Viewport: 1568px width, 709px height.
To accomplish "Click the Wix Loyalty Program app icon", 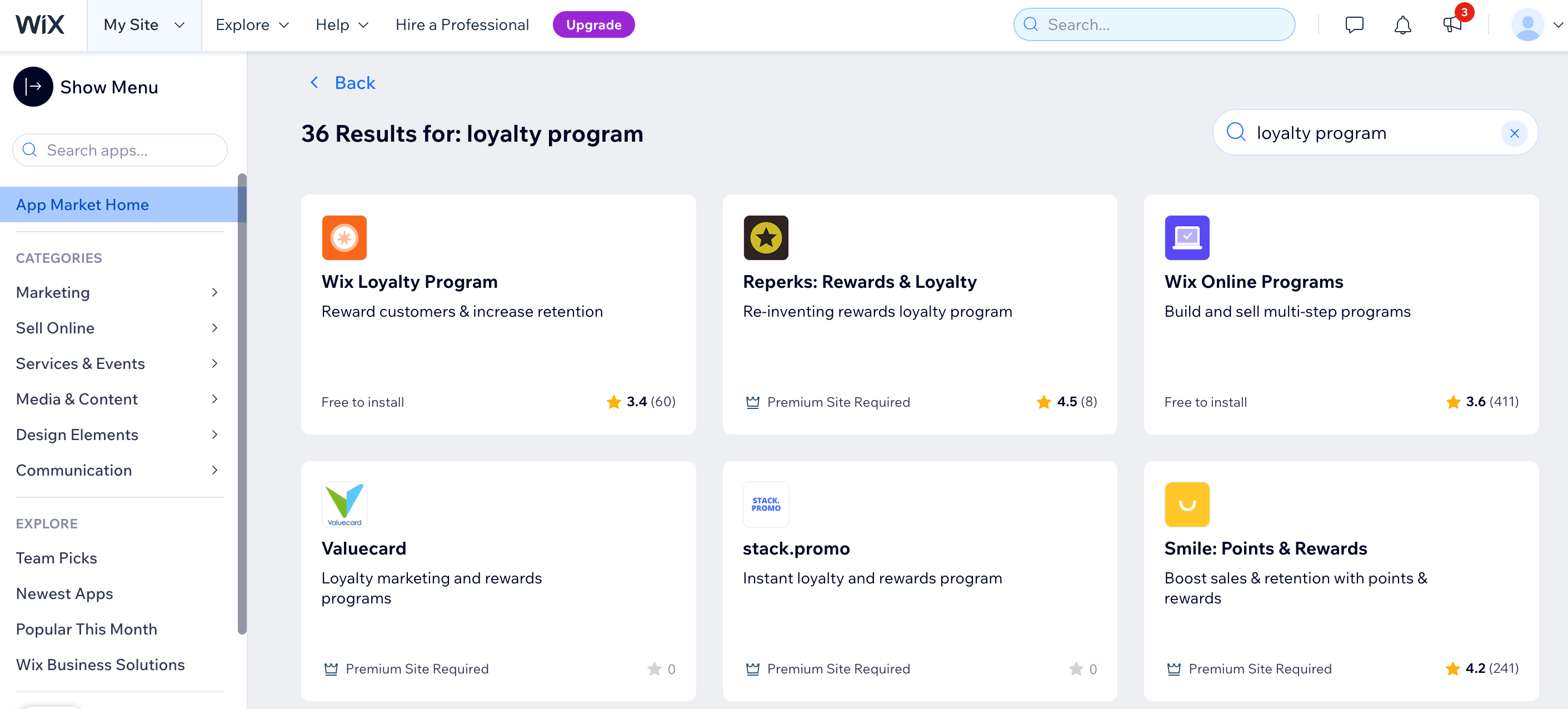I will point(344,238).
